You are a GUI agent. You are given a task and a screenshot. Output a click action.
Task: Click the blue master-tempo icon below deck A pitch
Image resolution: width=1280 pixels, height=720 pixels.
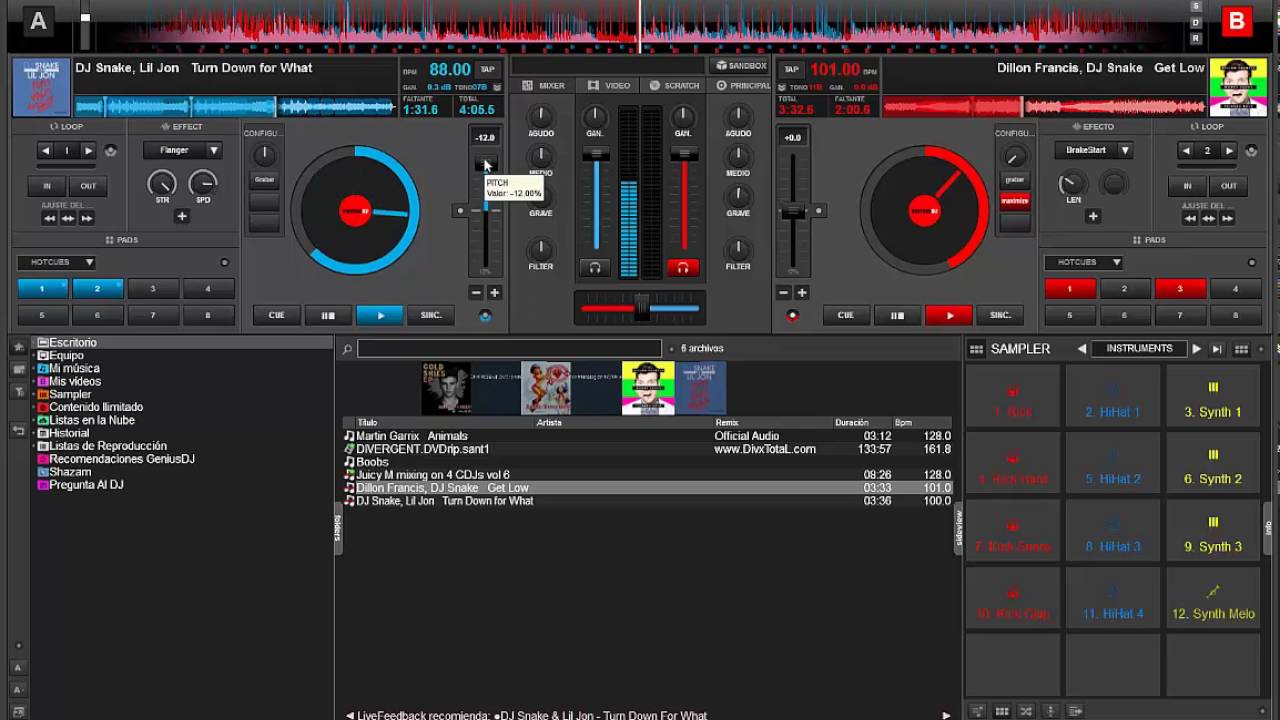pyautogui.click(x=485, y=316)
